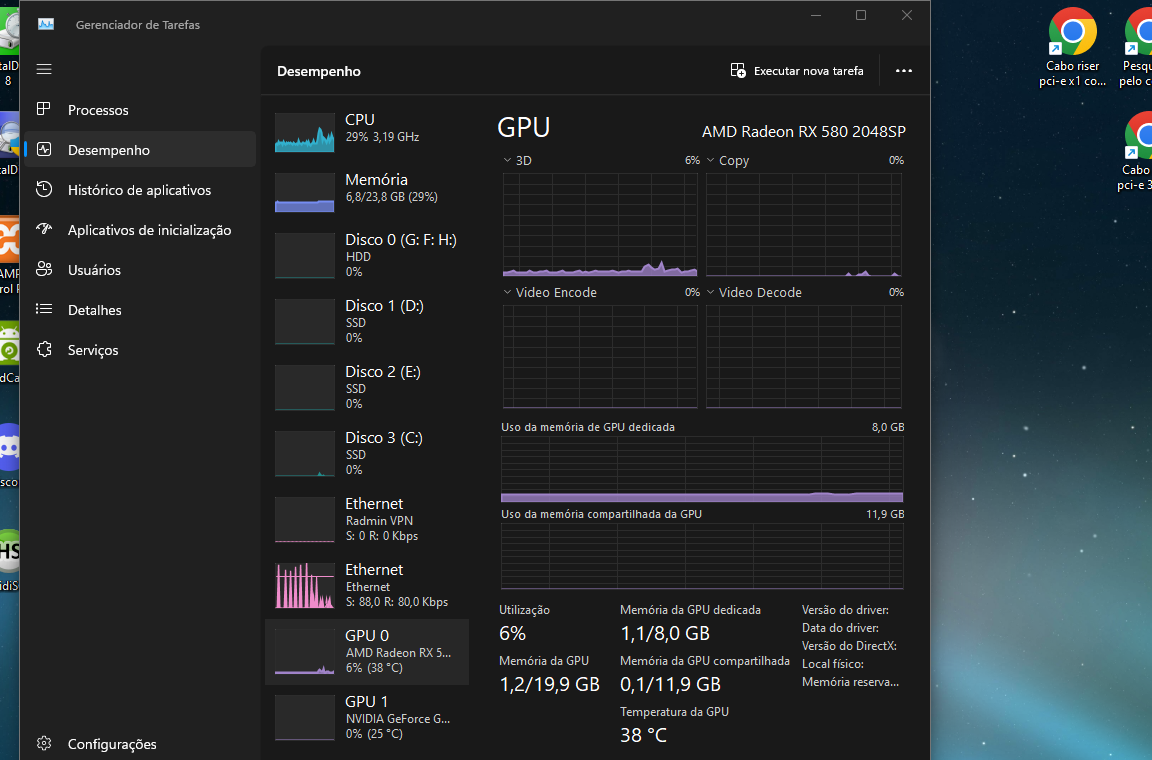
Task: Select the GPU 1 NVIDIA GeForce graph thumbnail
Action: pyautogui.click(x=304, y=718)
